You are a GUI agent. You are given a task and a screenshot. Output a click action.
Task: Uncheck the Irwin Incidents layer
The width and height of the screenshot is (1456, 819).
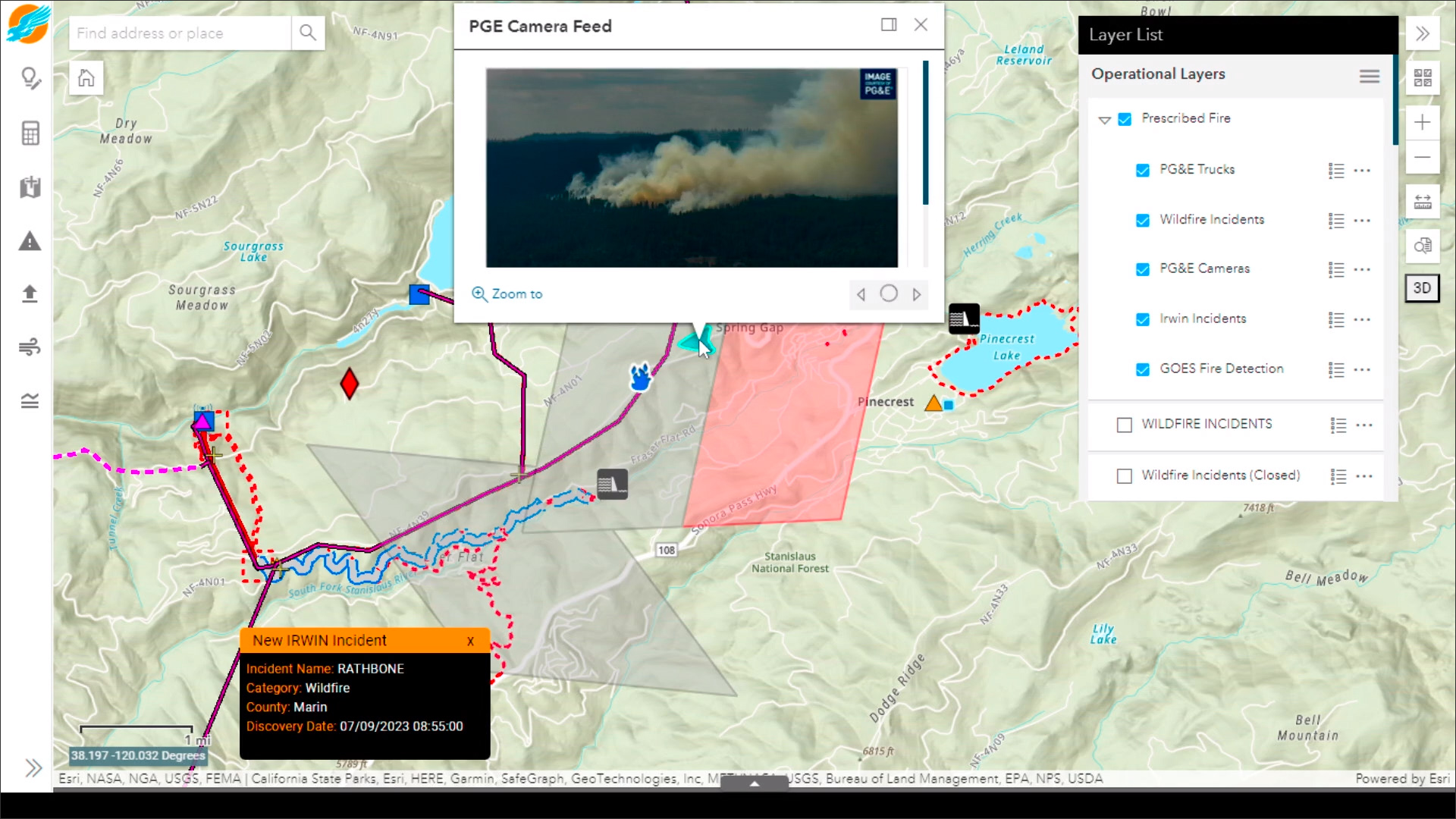pos(1142,319)
